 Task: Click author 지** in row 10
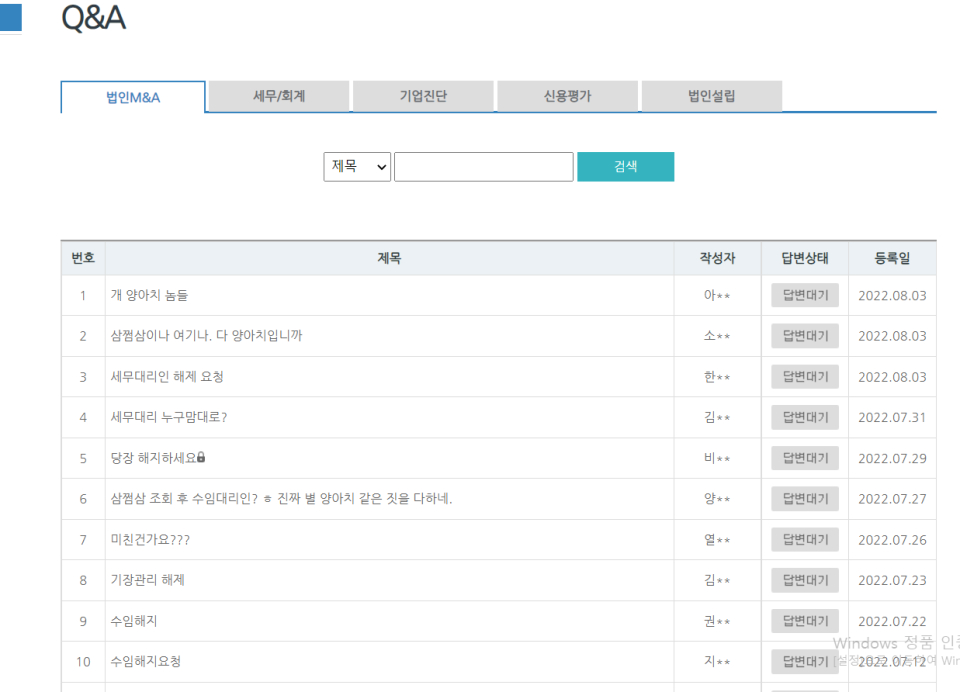click(x=717, y=661)
